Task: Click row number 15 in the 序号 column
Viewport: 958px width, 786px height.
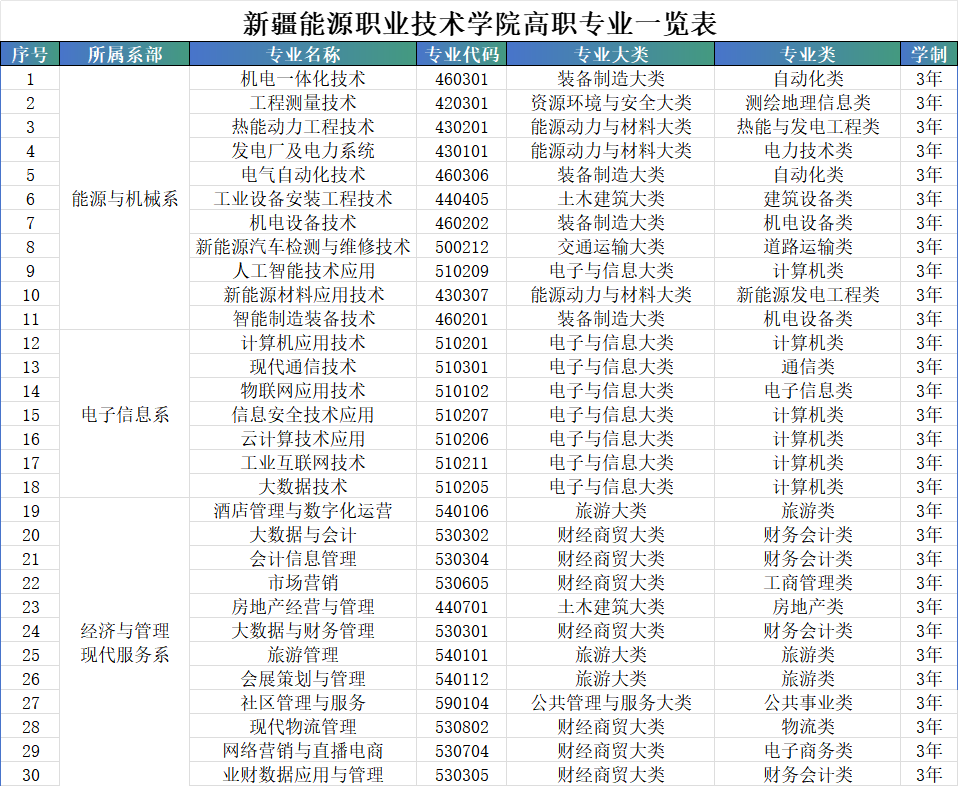Action: (x=30, y=415)
